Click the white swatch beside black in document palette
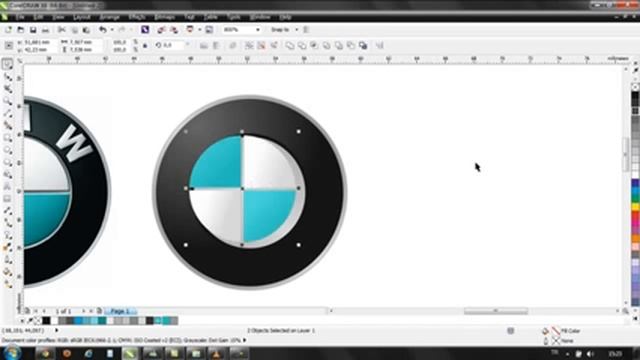Image resolution: width=640 pixels, height=360 pixels. pyautogui.click(x=54, y=321)
